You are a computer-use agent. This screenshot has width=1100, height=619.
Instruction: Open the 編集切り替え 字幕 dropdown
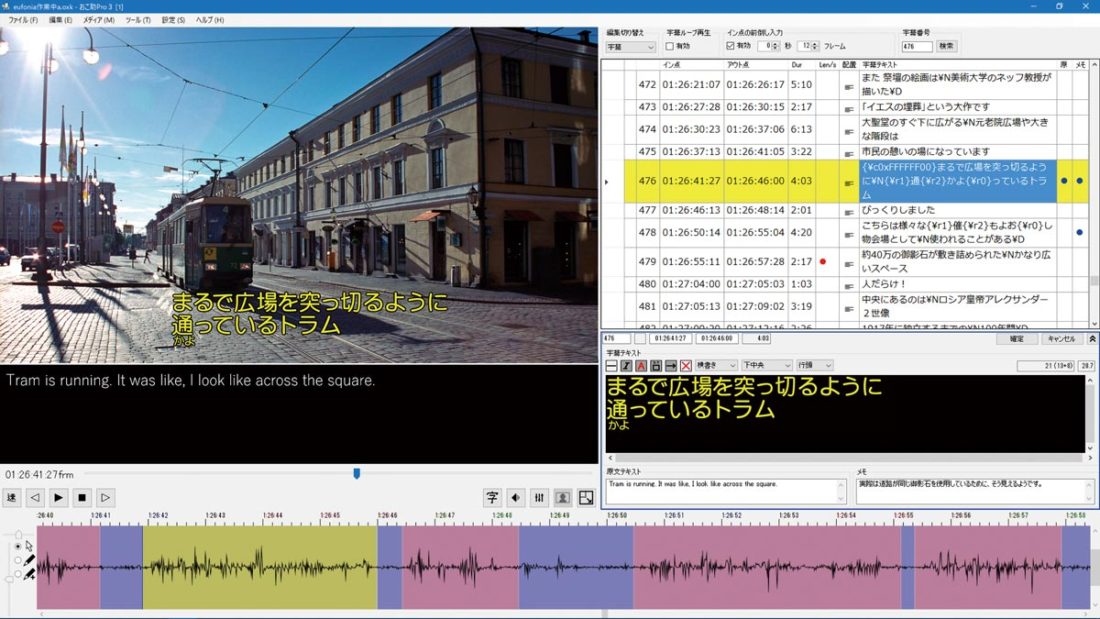coord(630,46)
